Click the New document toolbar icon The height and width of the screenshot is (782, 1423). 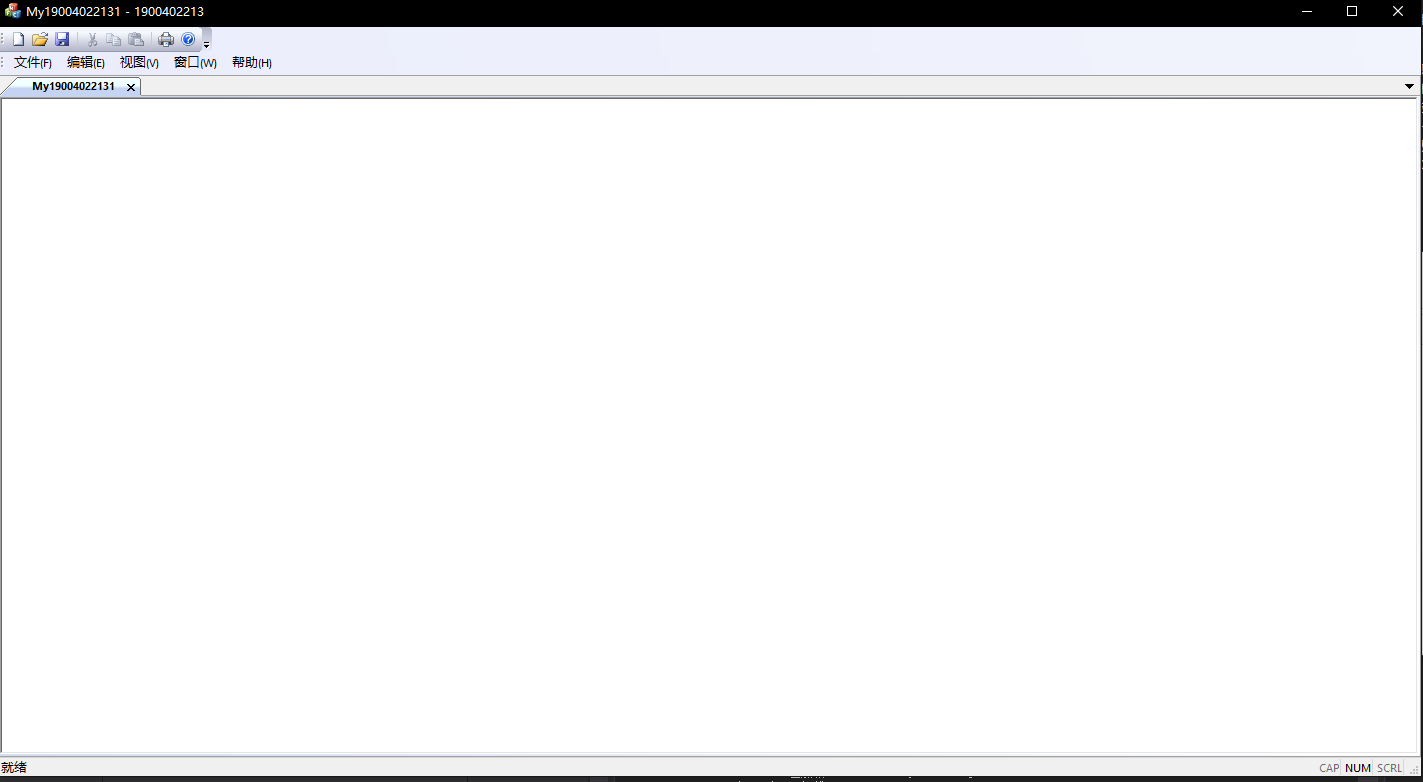click(18, 40)
